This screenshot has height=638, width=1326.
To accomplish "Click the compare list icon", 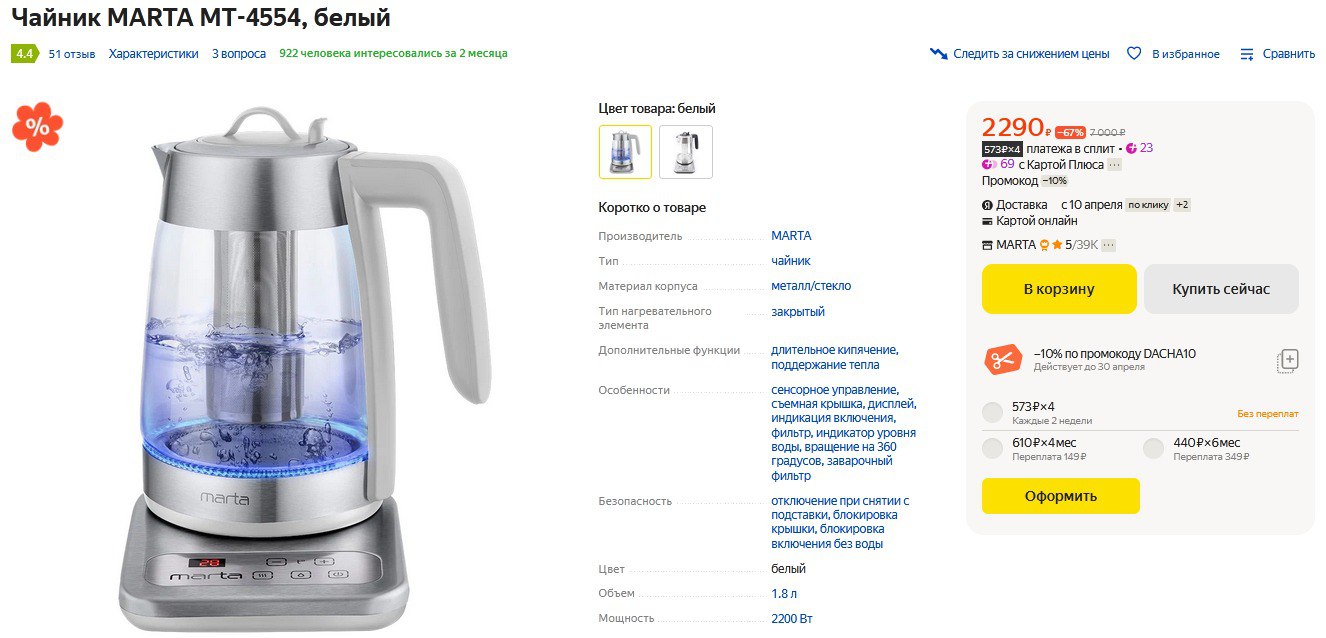I will 1247,54.
